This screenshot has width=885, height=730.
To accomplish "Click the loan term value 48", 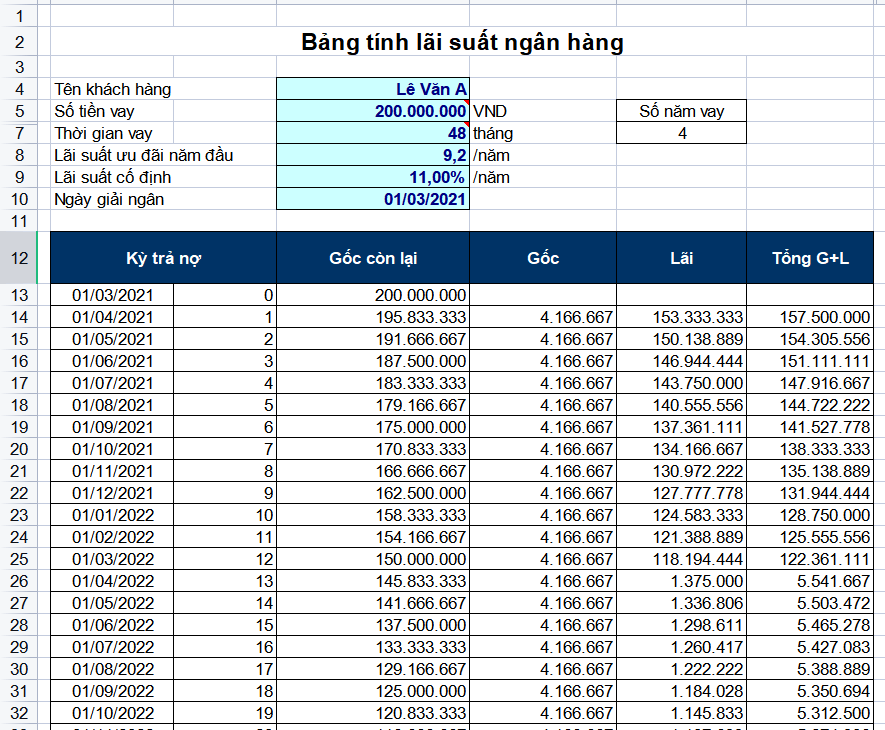I will point(372,133).
